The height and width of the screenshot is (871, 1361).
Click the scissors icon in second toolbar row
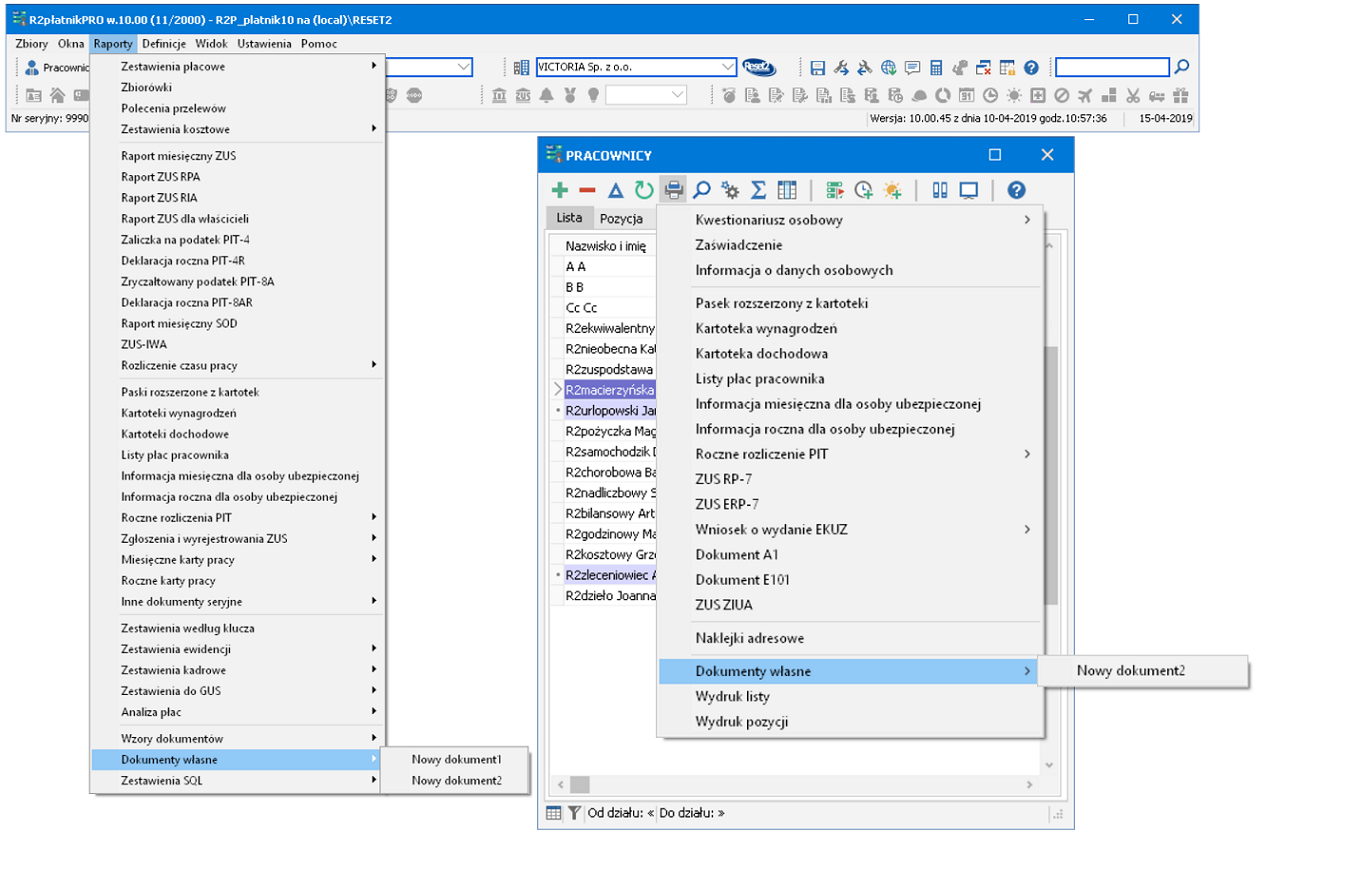(1133, 95)
